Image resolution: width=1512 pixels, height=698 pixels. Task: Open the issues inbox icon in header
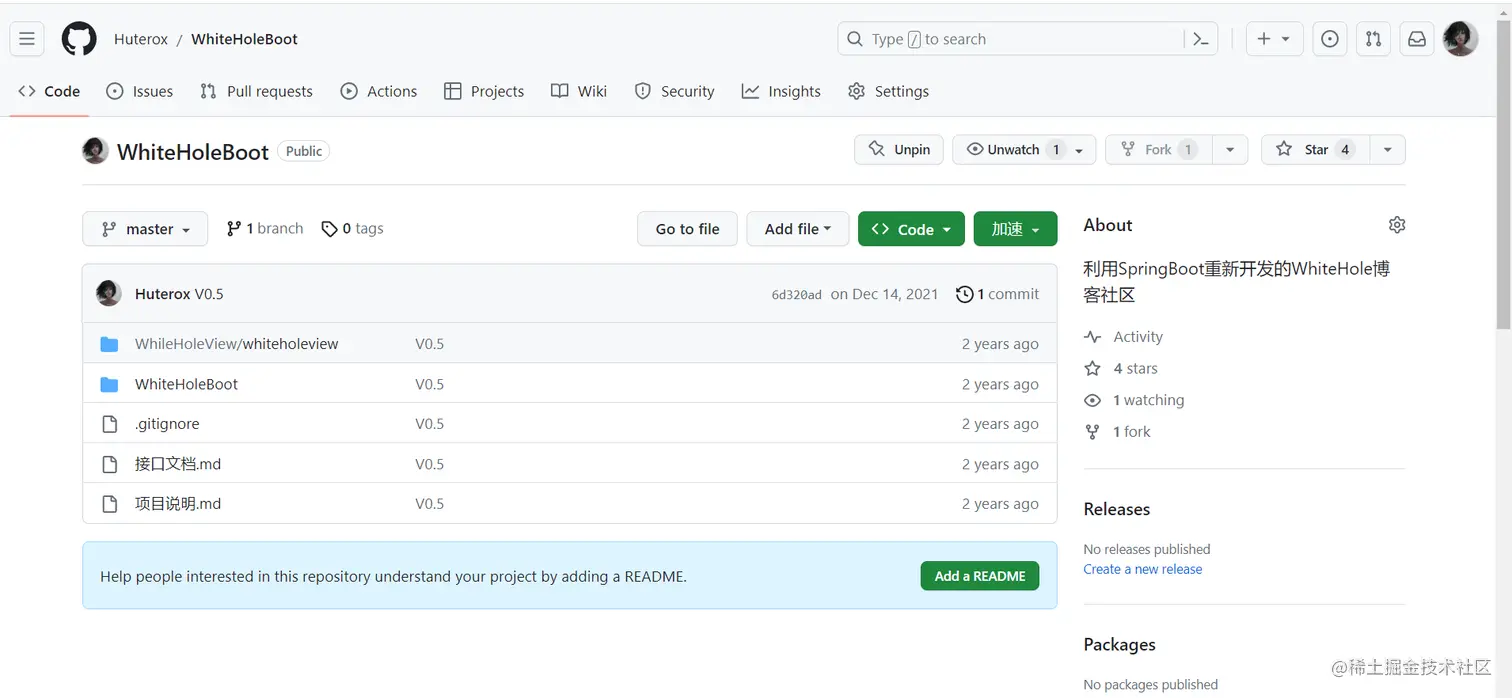[1329, 39]
